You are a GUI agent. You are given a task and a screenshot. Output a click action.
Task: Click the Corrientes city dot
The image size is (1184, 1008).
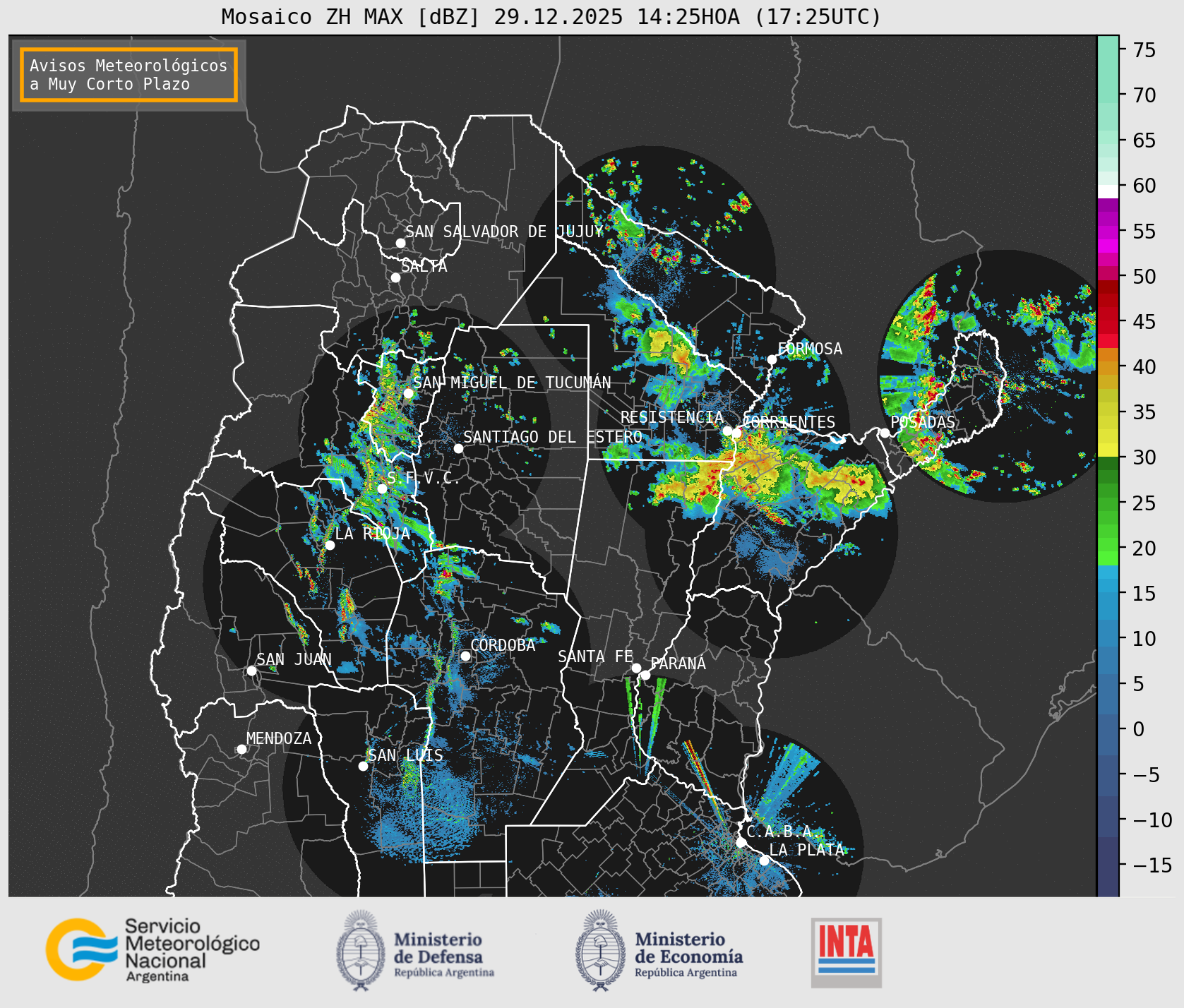(x=736, y=433)
